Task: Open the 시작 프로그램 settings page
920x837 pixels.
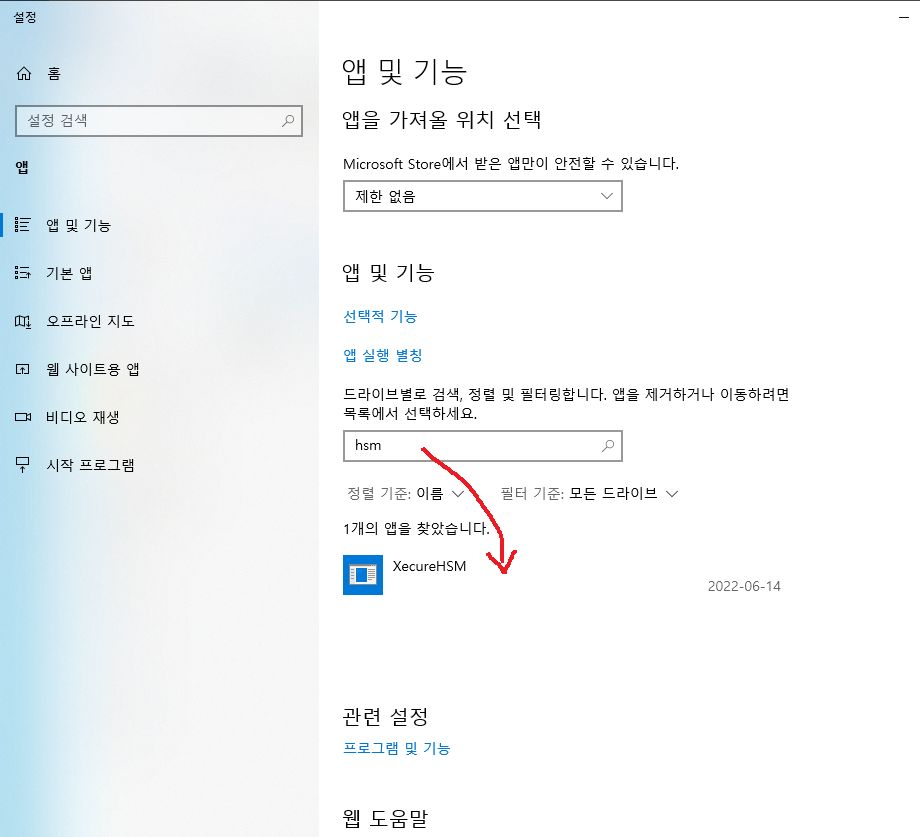Action: pos(90,465)
